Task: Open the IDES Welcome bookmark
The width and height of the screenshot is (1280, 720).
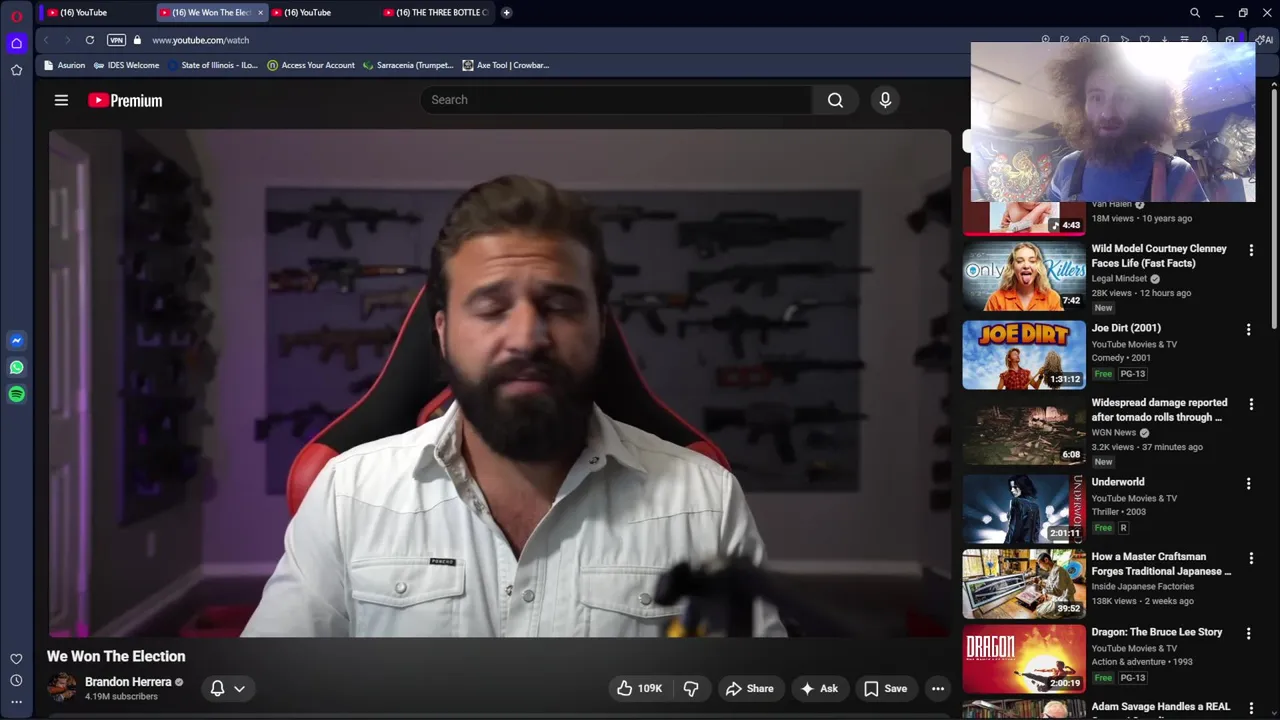Action: 126,65
